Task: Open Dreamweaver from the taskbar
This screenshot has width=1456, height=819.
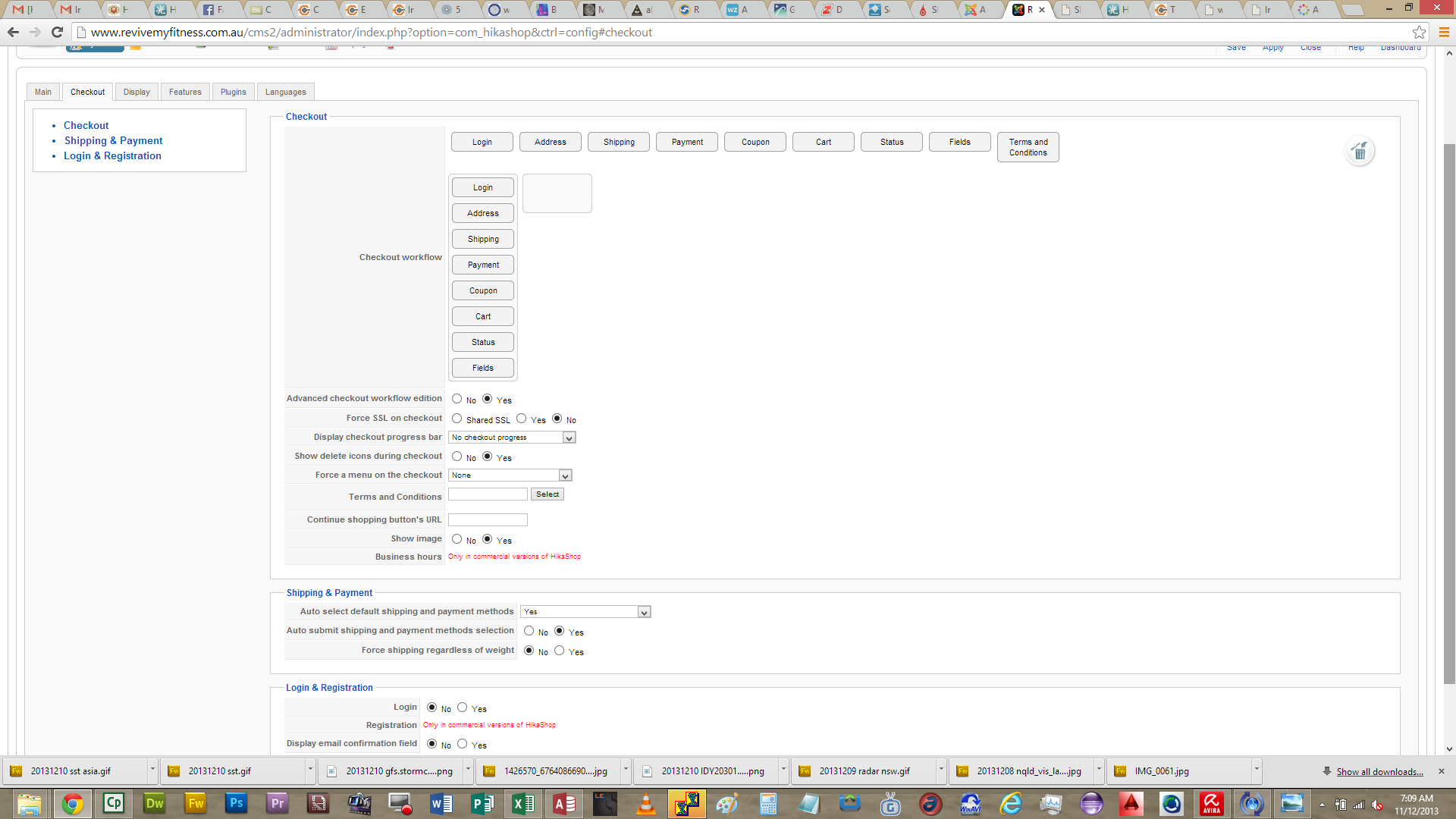Action: pyautogui.click(x=155, y=803)
